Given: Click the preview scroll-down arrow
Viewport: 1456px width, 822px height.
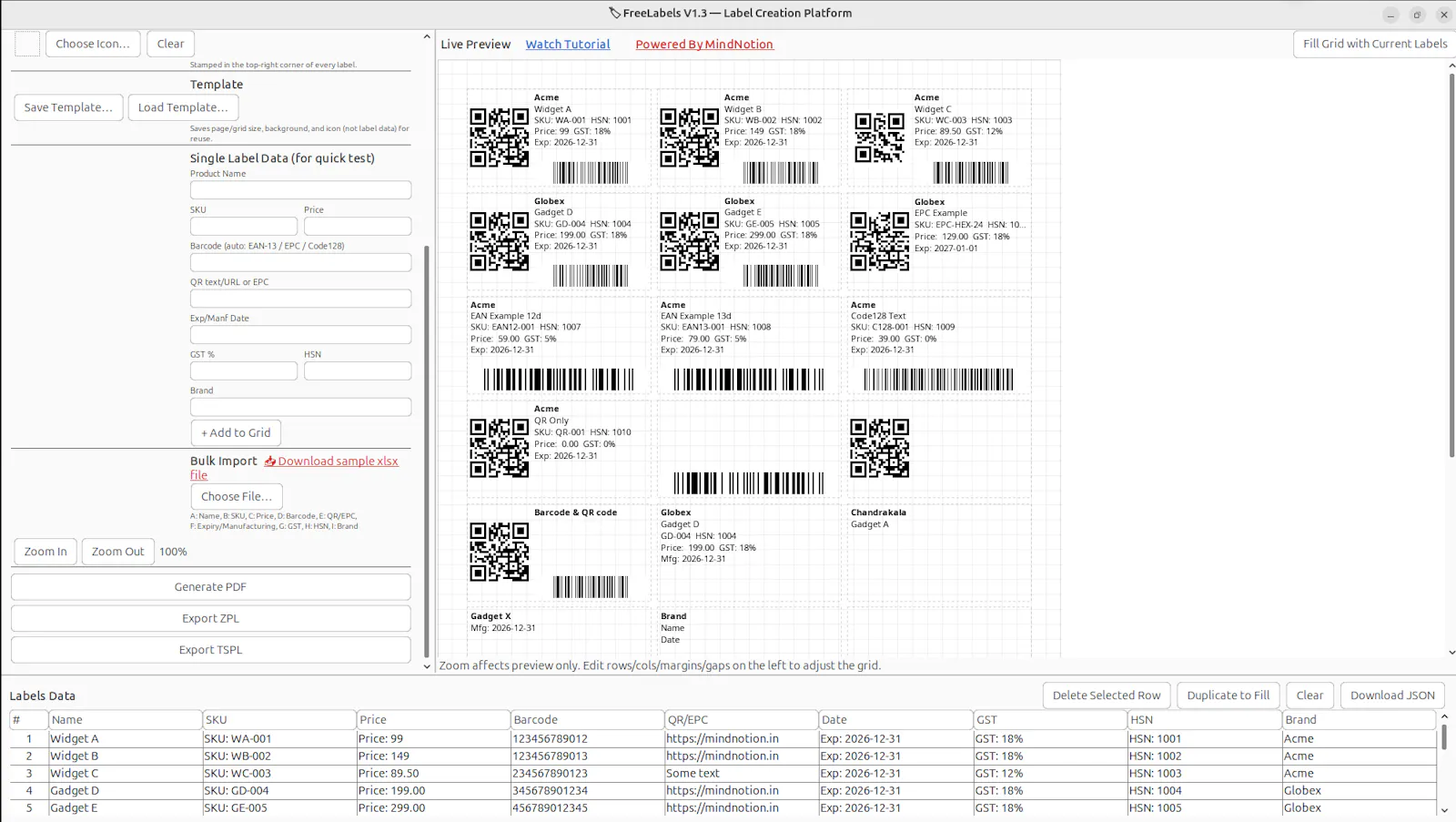Looking at the screenshot, I should click(1451, 653).
